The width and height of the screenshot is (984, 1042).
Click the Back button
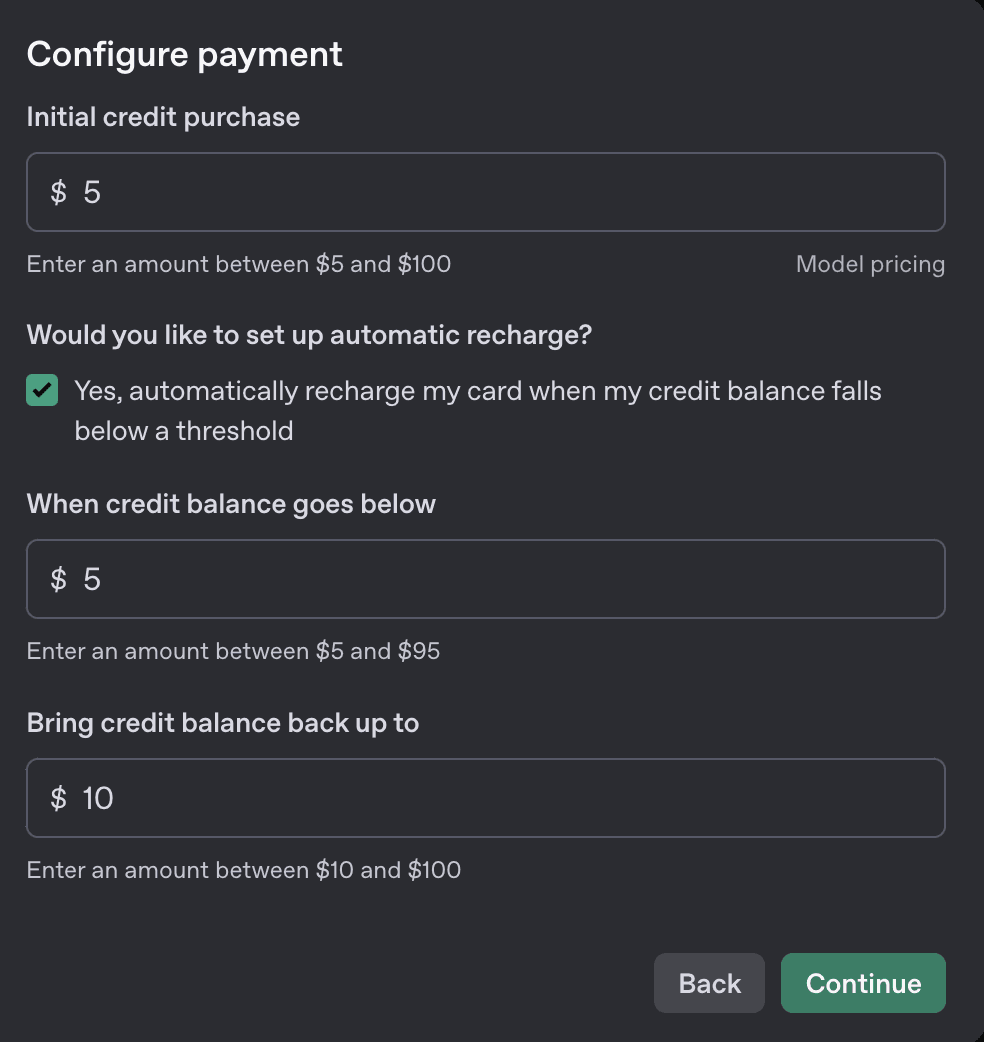click(708, 982)
